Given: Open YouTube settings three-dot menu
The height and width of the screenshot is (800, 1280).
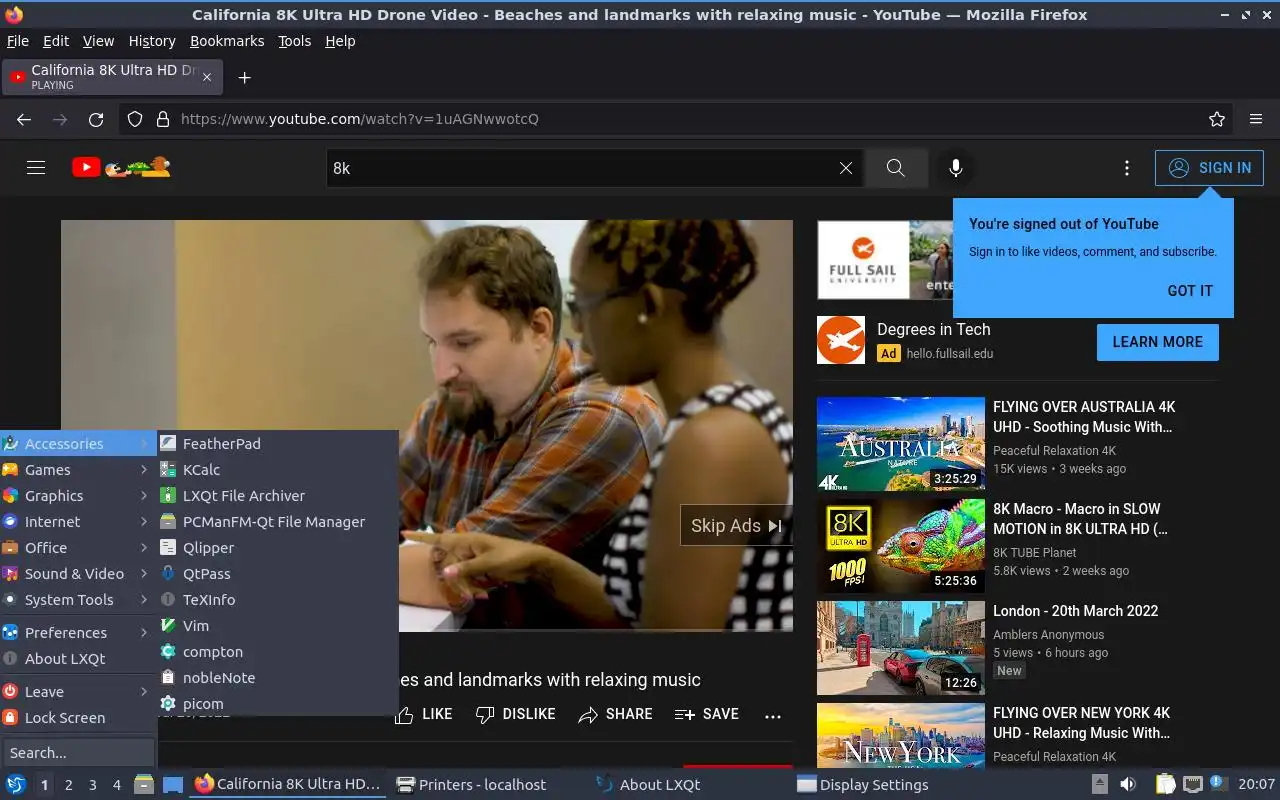Looking at the screenshot, I should [x=1127, y=168].
